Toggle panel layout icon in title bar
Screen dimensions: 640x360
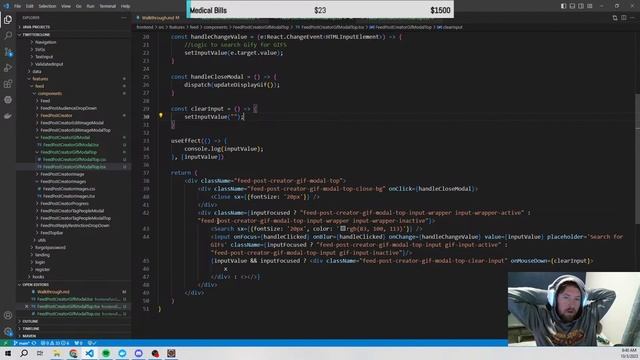point(572,6)
